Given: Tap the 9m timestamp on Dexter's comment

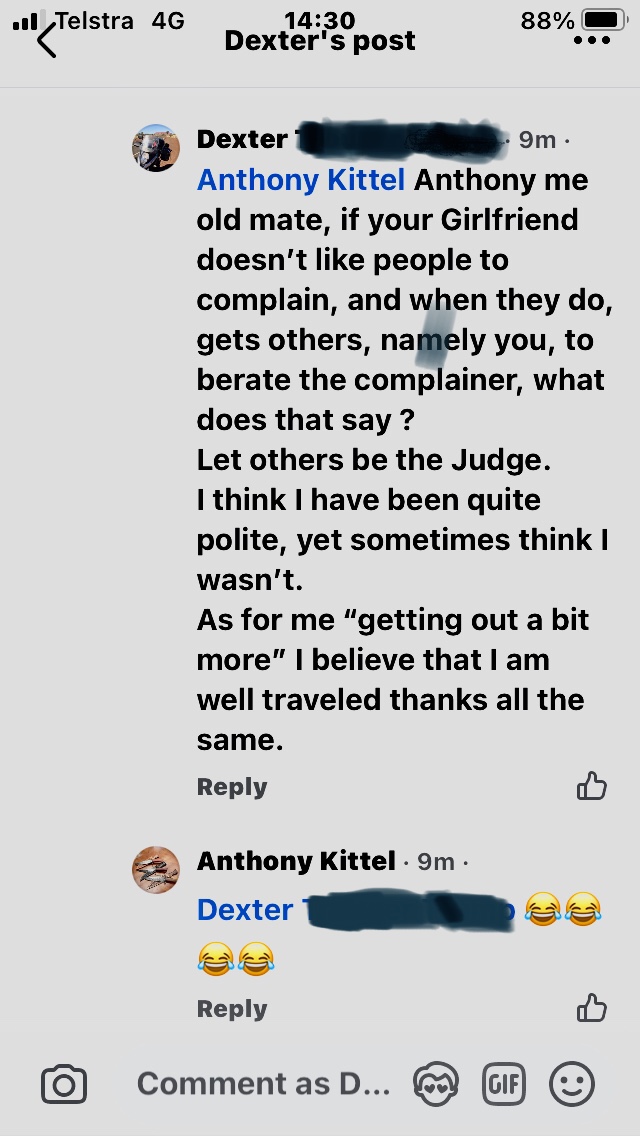Looking at the screenshot, I should point(537,139).
